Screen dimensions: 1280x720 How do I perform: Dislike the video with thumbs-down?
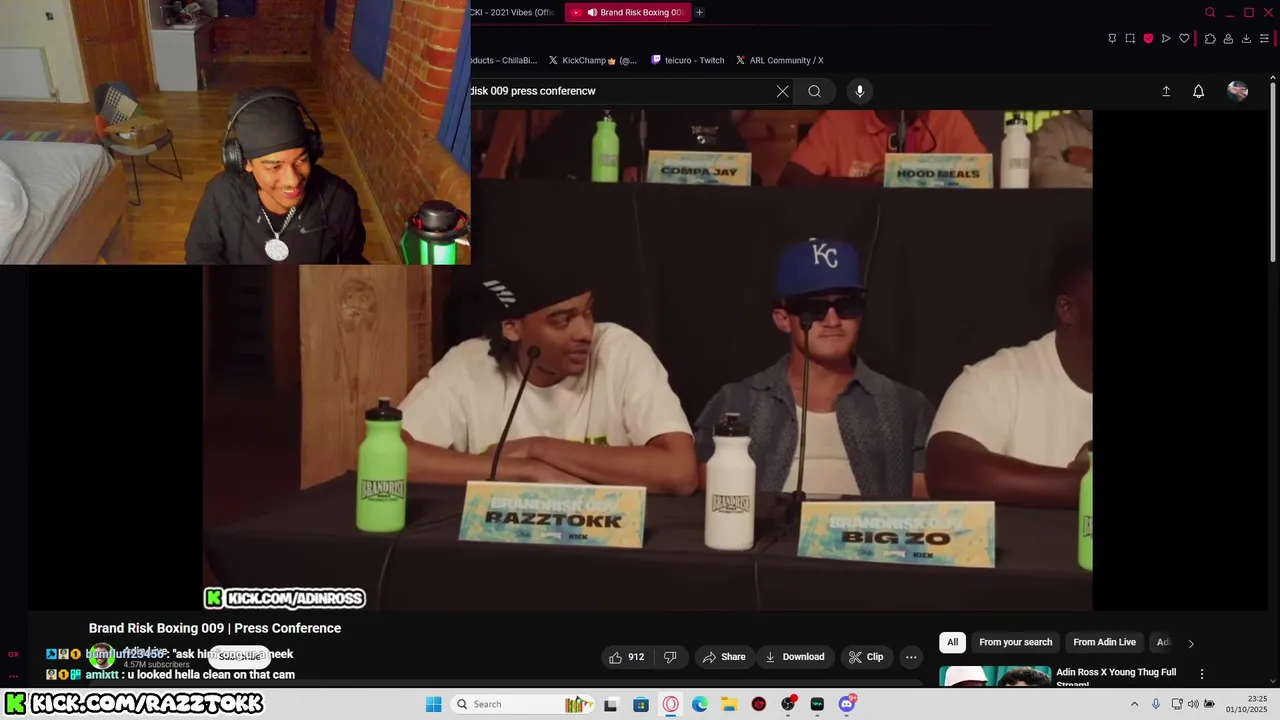click(x=670, y=657)
